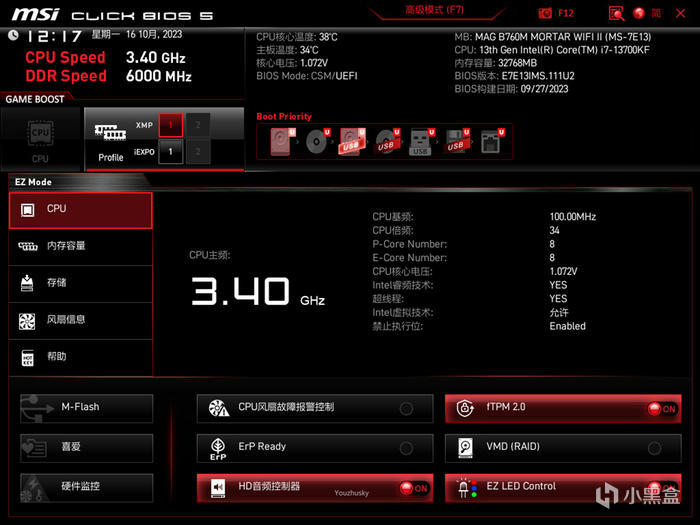The width and height of the screenshot is (700, 525).
Task: Launch M-Flash utility
Action: tap(87, 408)
